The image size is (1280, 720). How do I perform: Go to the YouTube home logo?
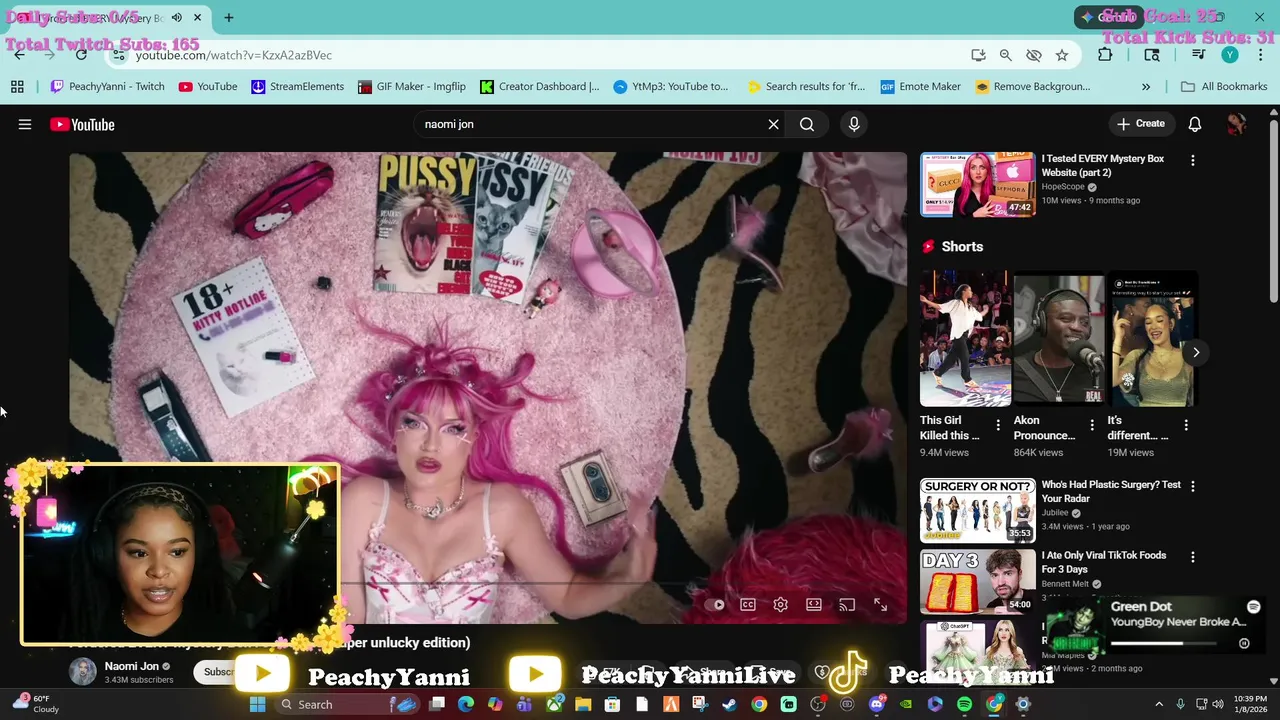click(x=83, y=124)
